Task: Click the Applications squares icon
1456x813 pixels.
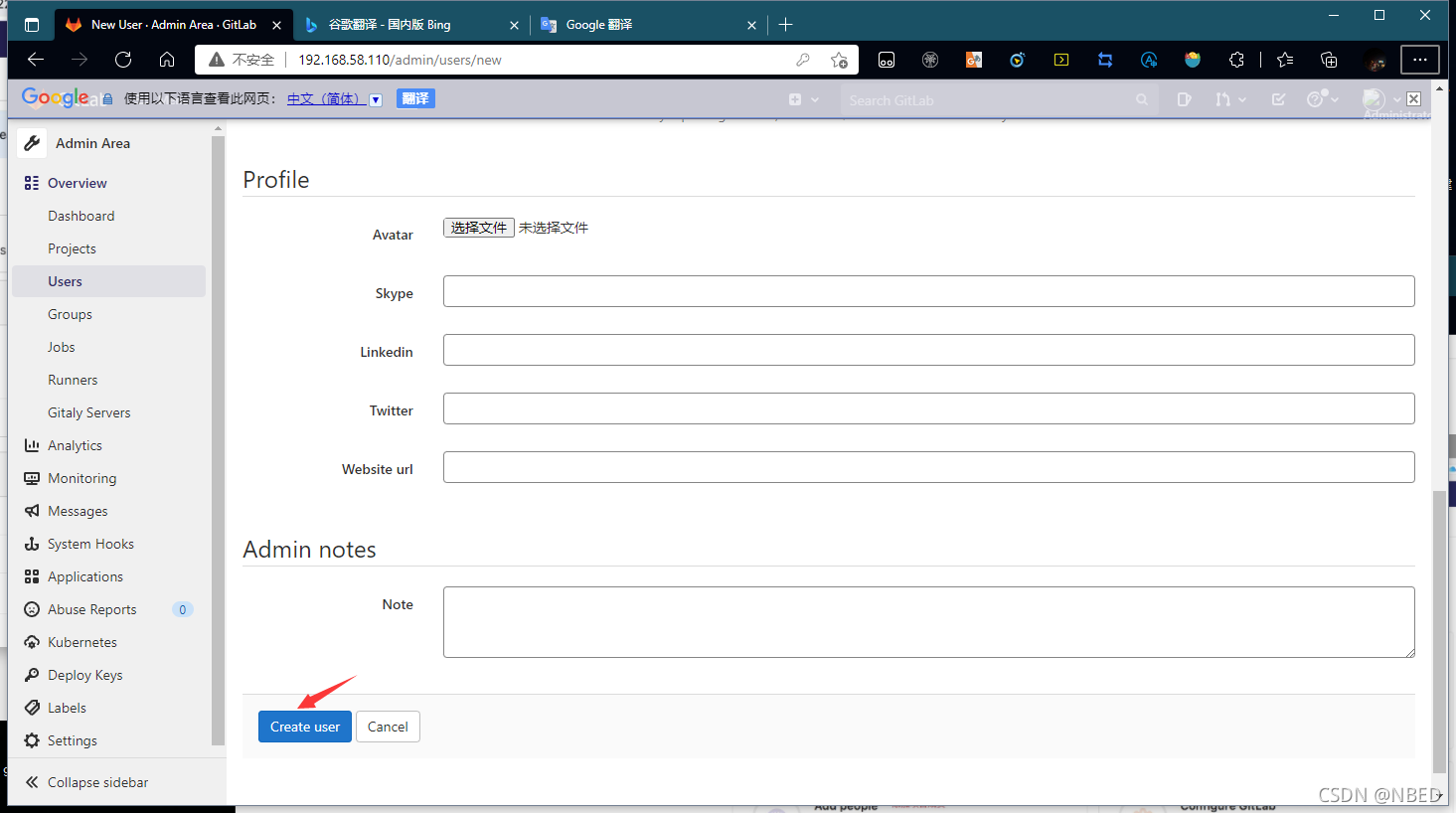Action: 32,576
